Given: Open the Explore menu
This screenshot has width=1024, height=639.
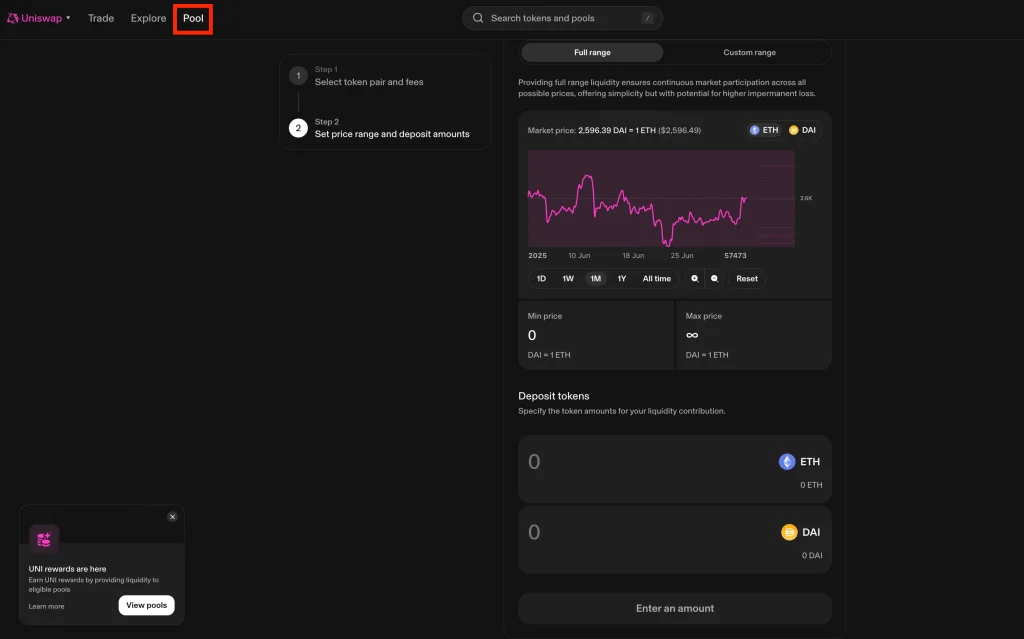Looking at the screenshot, I should tap(148, 18).
